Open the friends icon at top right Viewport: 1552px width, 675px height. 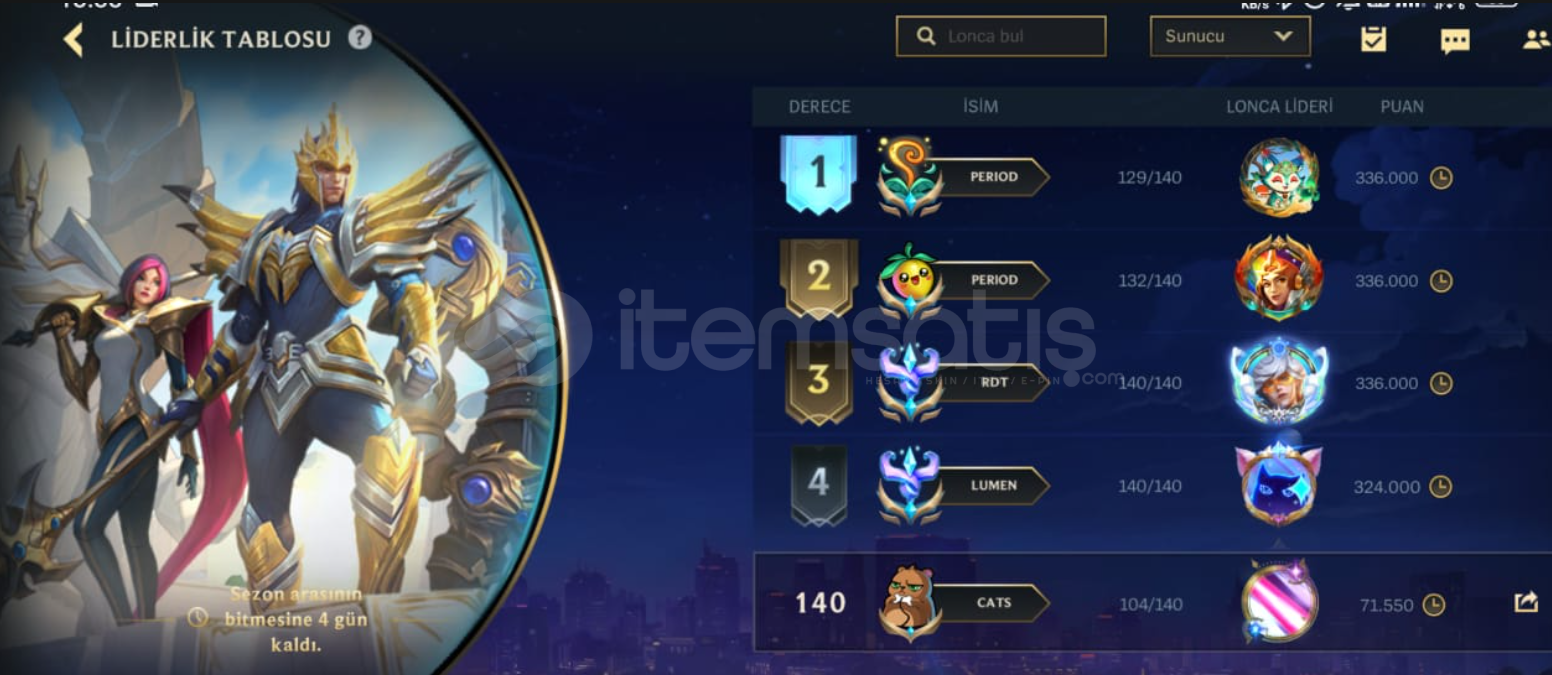[x=1535, y=39]
